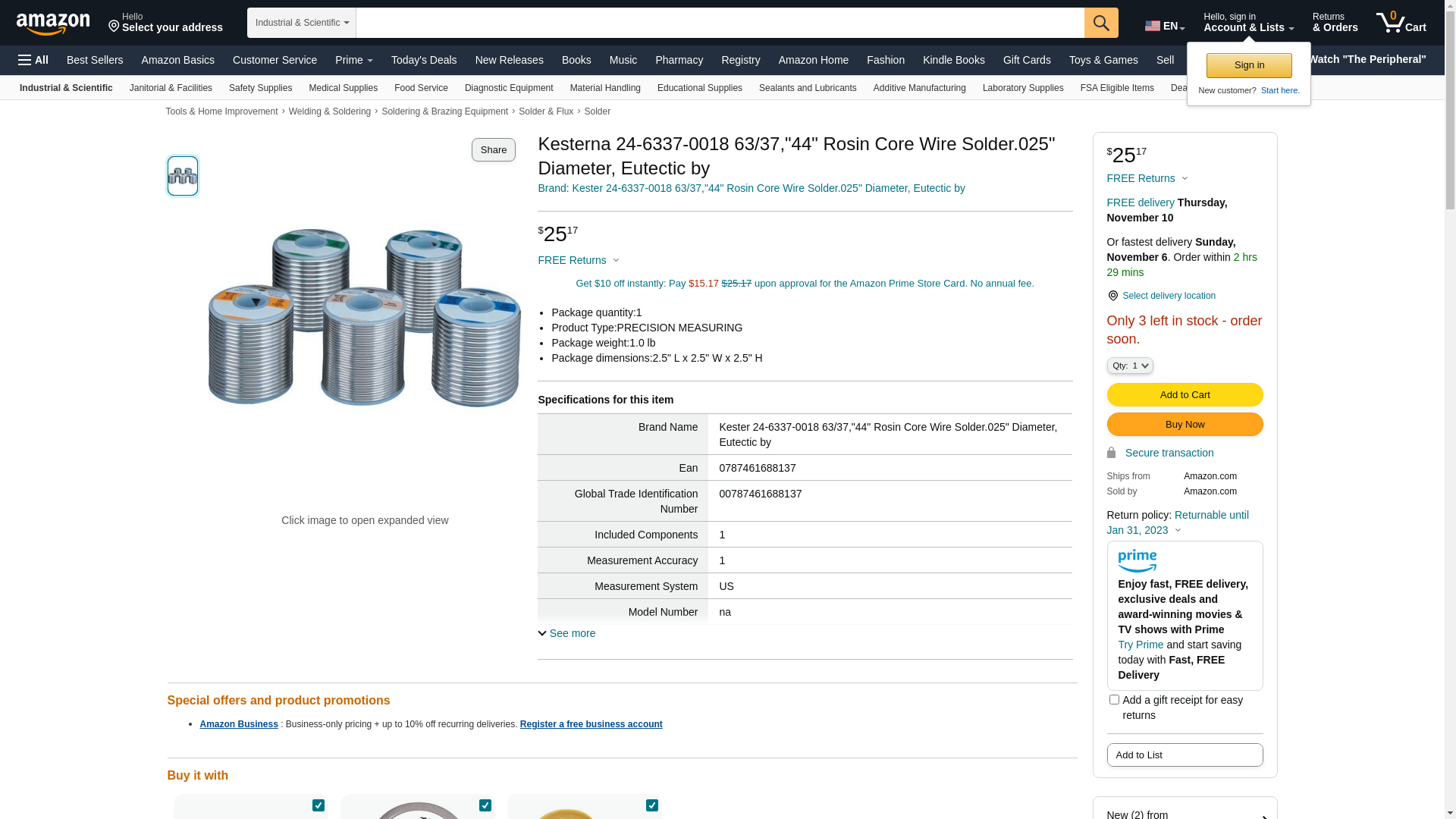Uncheck the third Buy it with item
Image resolution: width=1456 pixels, height=819 pixels.
pyautogui.click(x=652, y=805)
